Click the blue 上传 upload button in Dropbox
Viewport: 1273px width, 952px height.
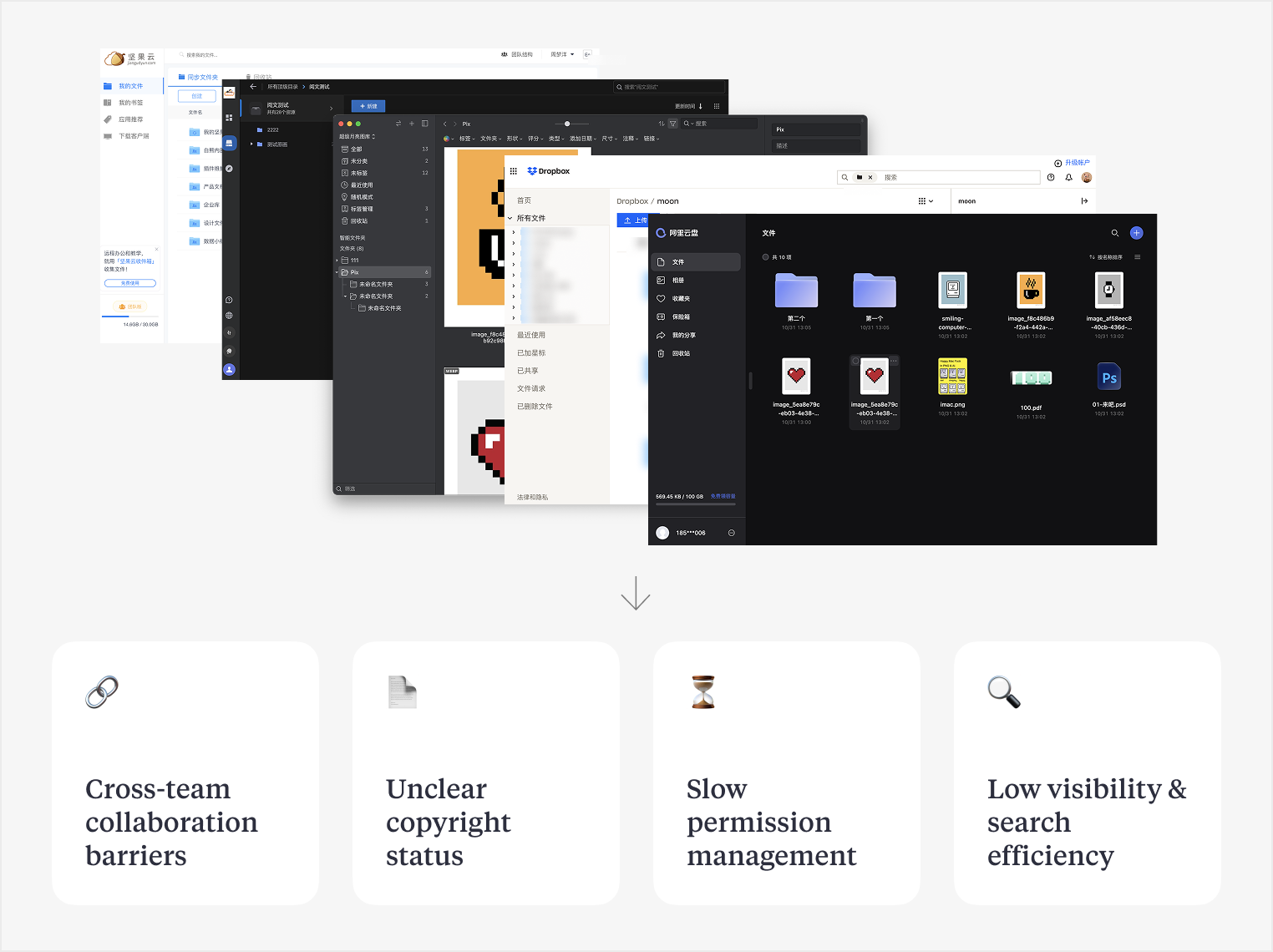pyautogui.click(x=633, y=220)
